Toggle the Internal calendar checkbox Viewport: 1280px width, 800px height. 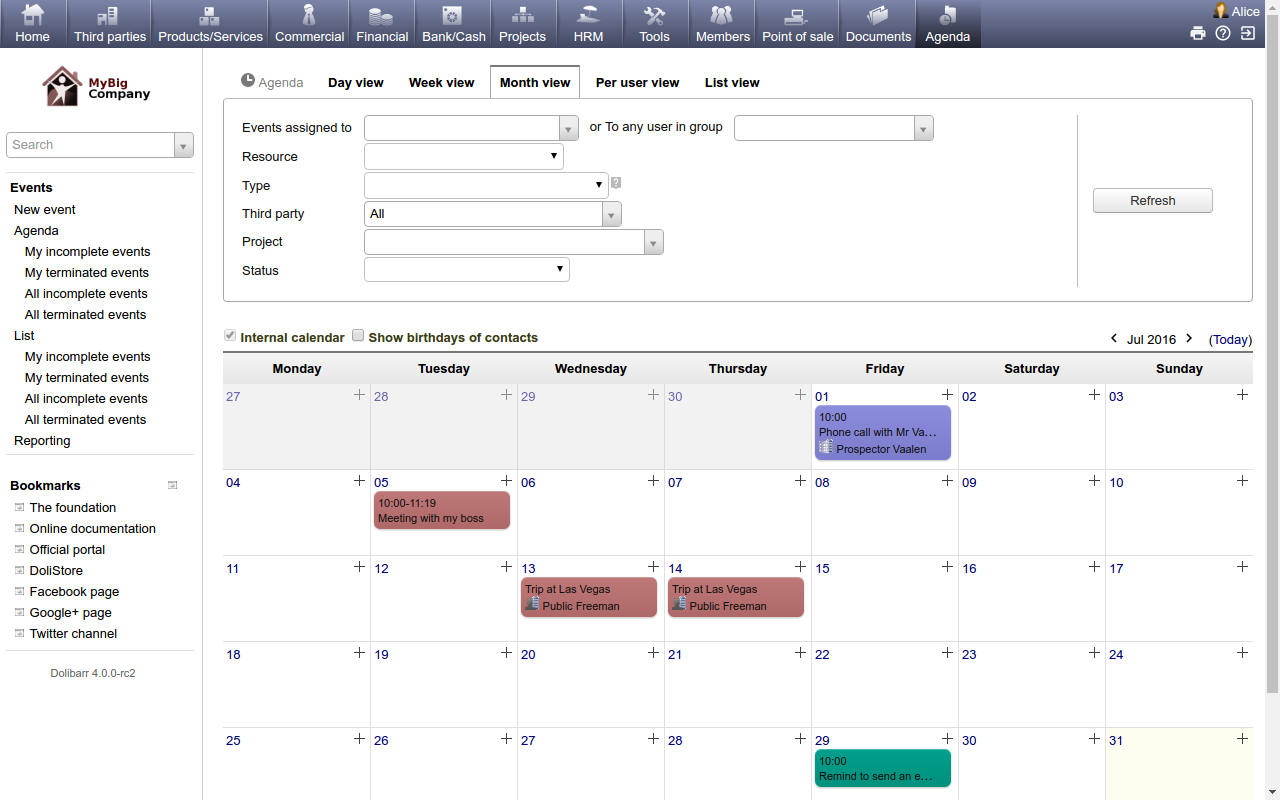point(230,337)
